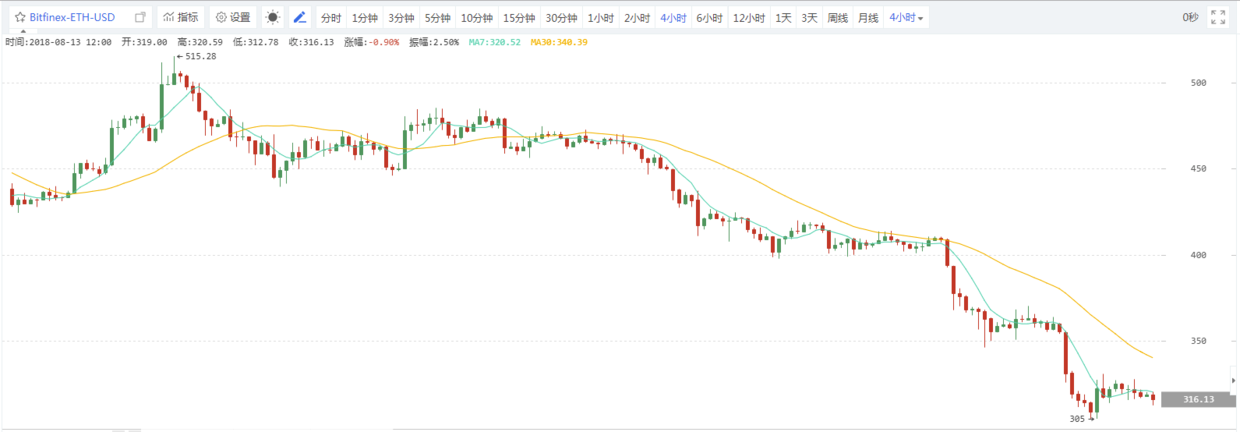The width and height of the screenshot is (1240, 432).
Task: Toggle the sun light/dark theme icon
Action: [274, 17]
